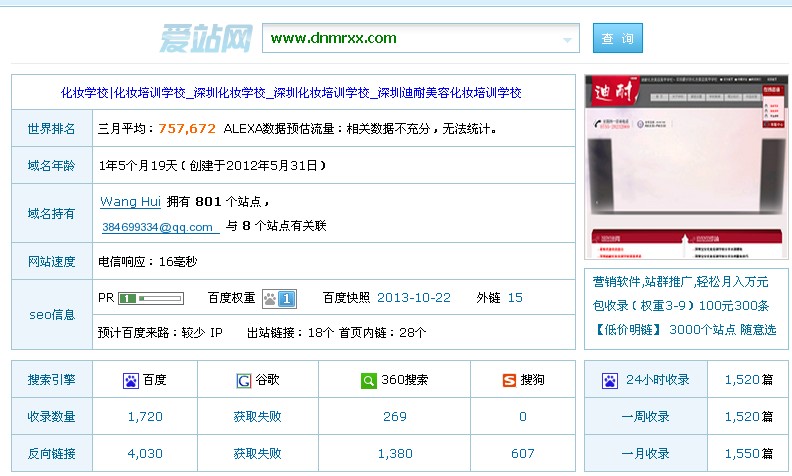Click the 电信响应:16毫秒 text

(x=147, y=261)
